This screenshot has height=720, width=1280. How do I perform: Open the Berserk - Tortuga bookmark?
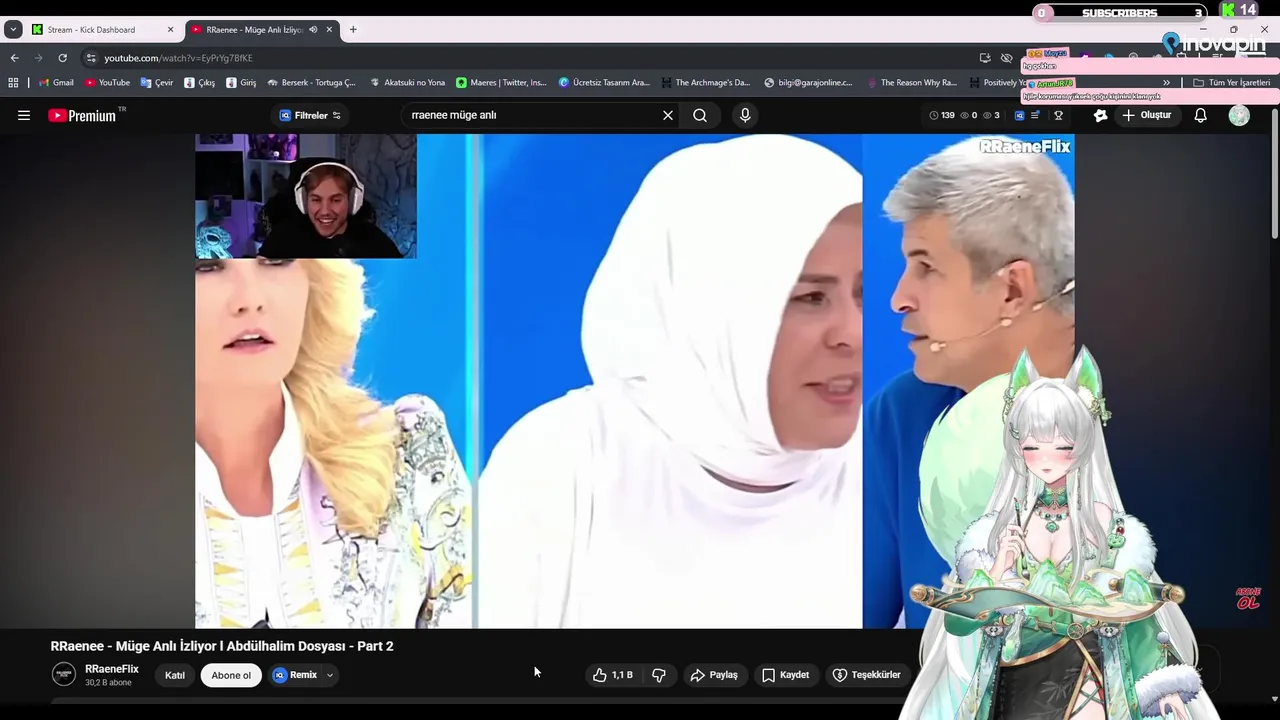coord(311,82)
